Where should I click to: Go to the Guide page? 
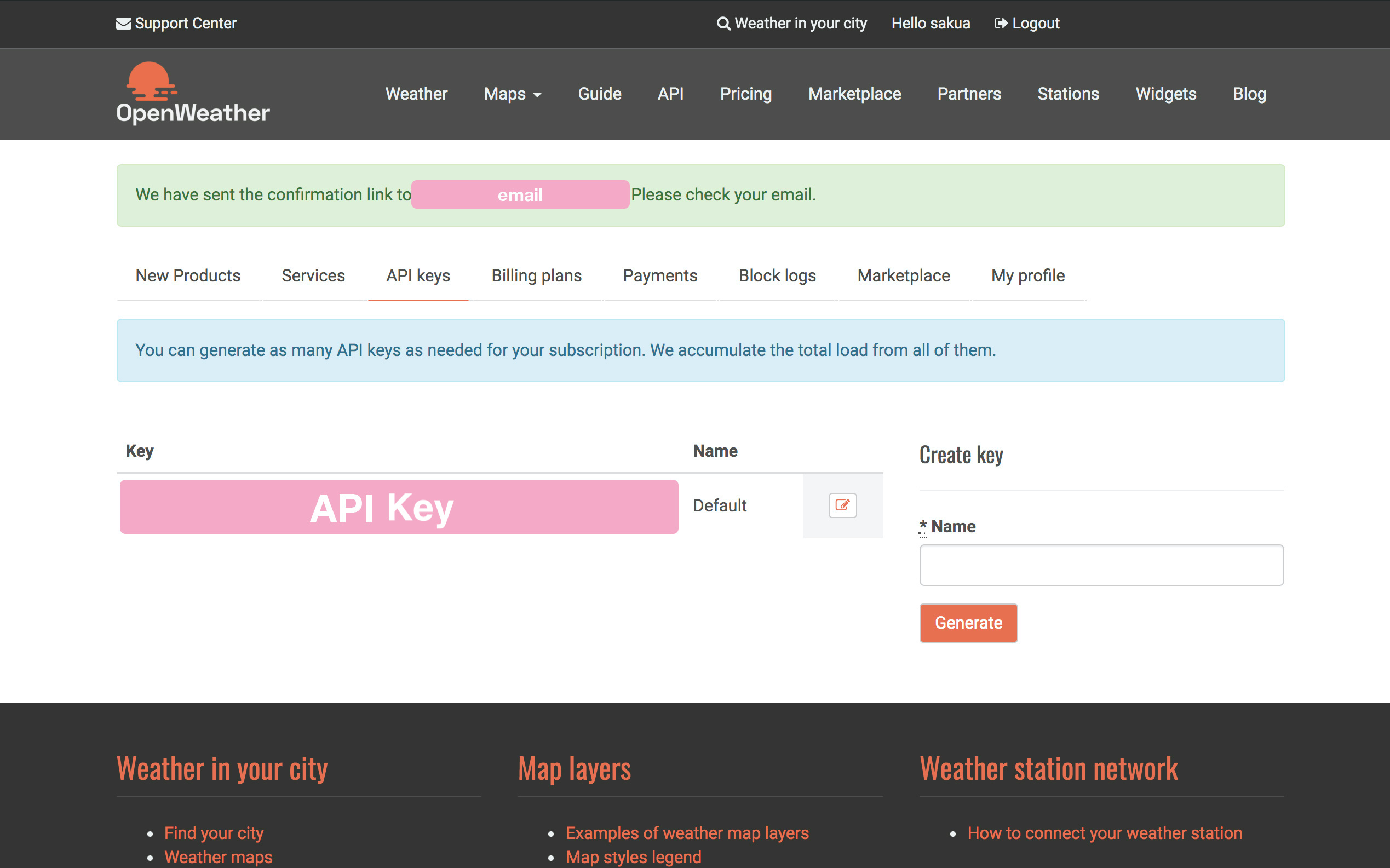coord(599,94)
